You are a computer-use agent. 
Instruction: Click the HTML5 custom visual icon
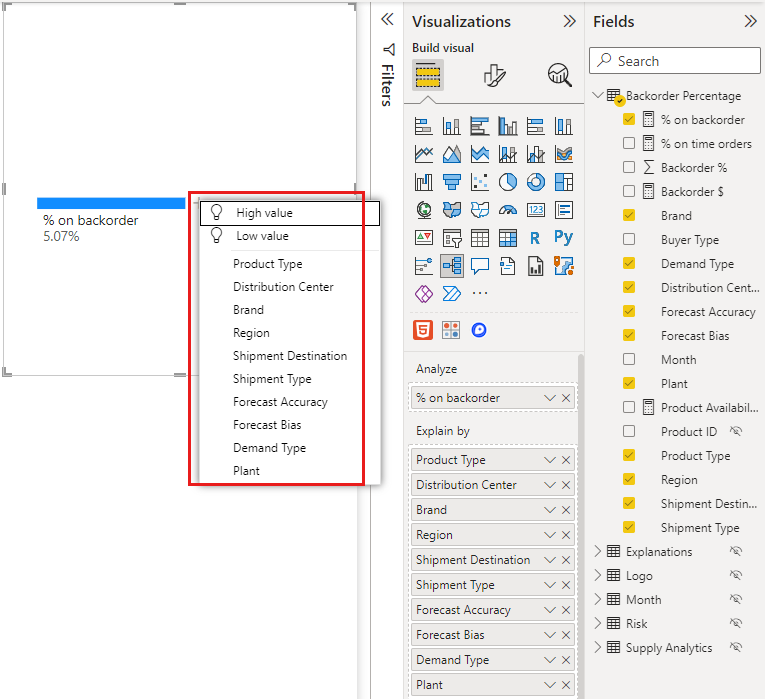tap(423, 330)
